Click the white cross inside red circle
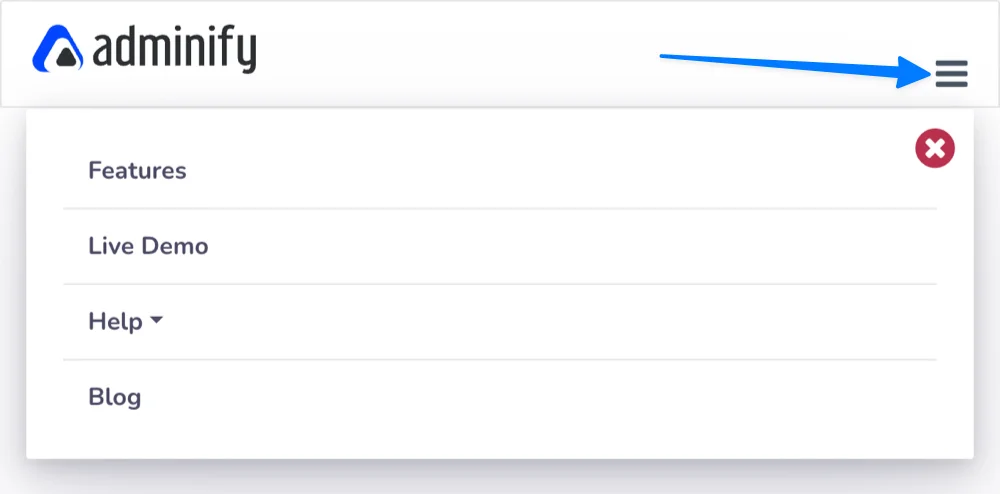Screen dimensions: 1000x494 pos(935,149)
